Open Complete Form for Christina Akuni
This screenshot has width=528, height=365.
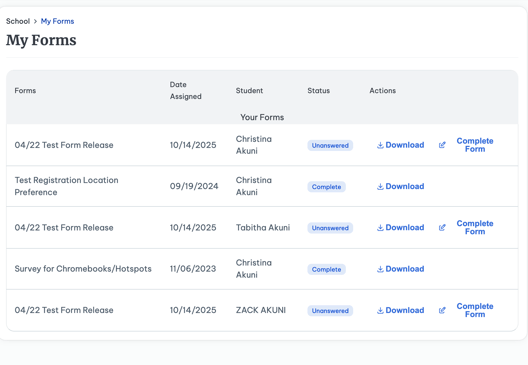coord(475,145)
